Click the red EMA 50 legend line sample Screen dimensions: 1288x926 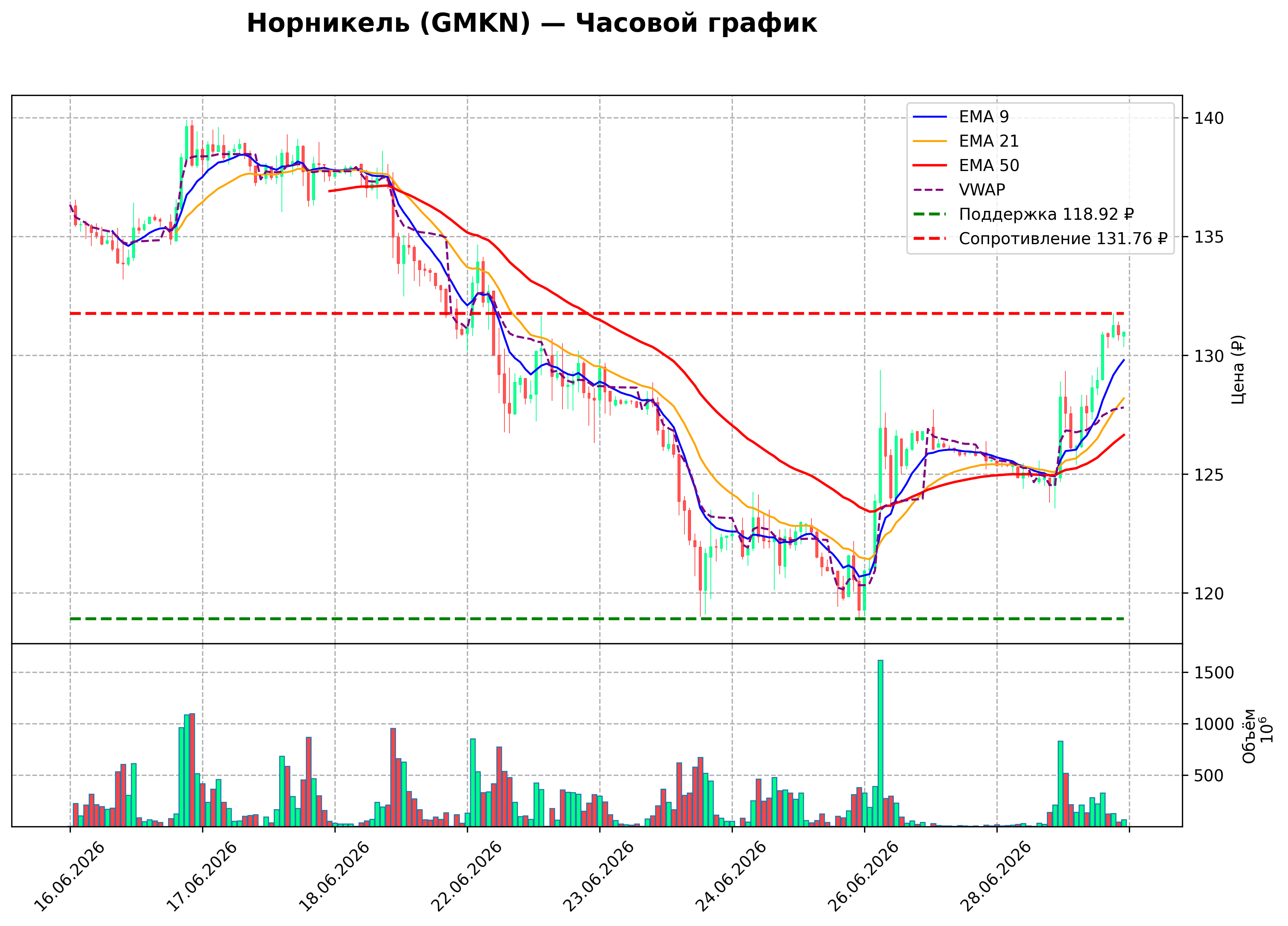930,166
